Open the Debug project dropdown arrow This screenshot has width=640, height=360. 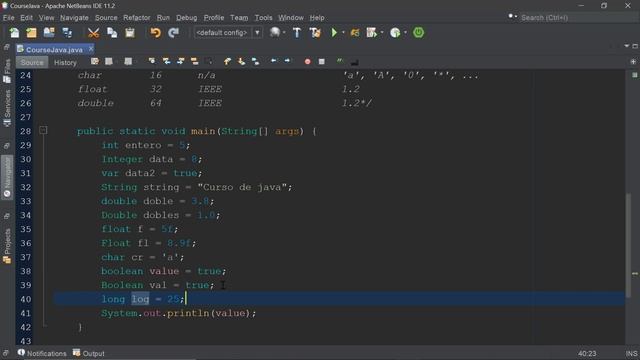[382, 33]
